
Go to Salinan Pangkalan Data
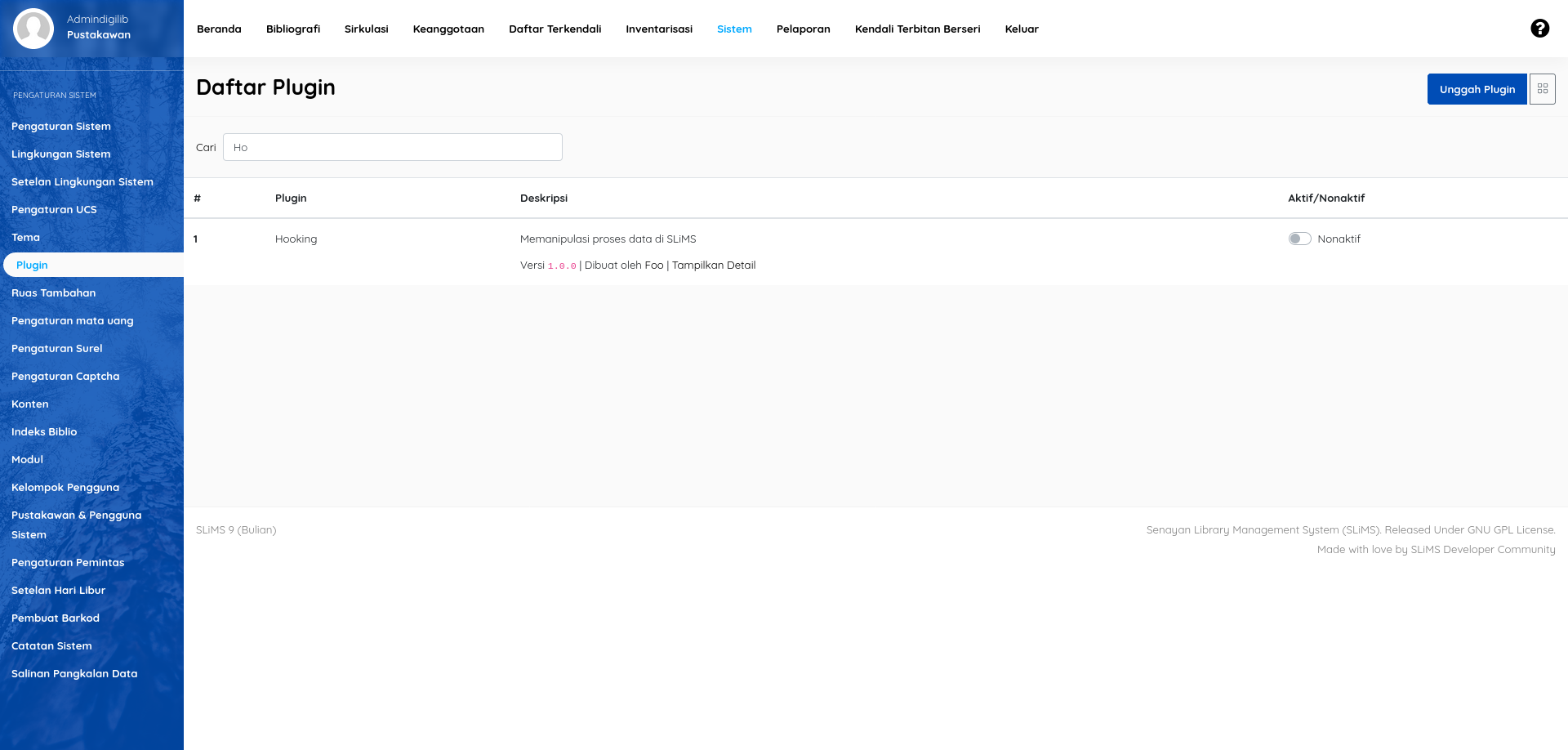tap(74, 673)
